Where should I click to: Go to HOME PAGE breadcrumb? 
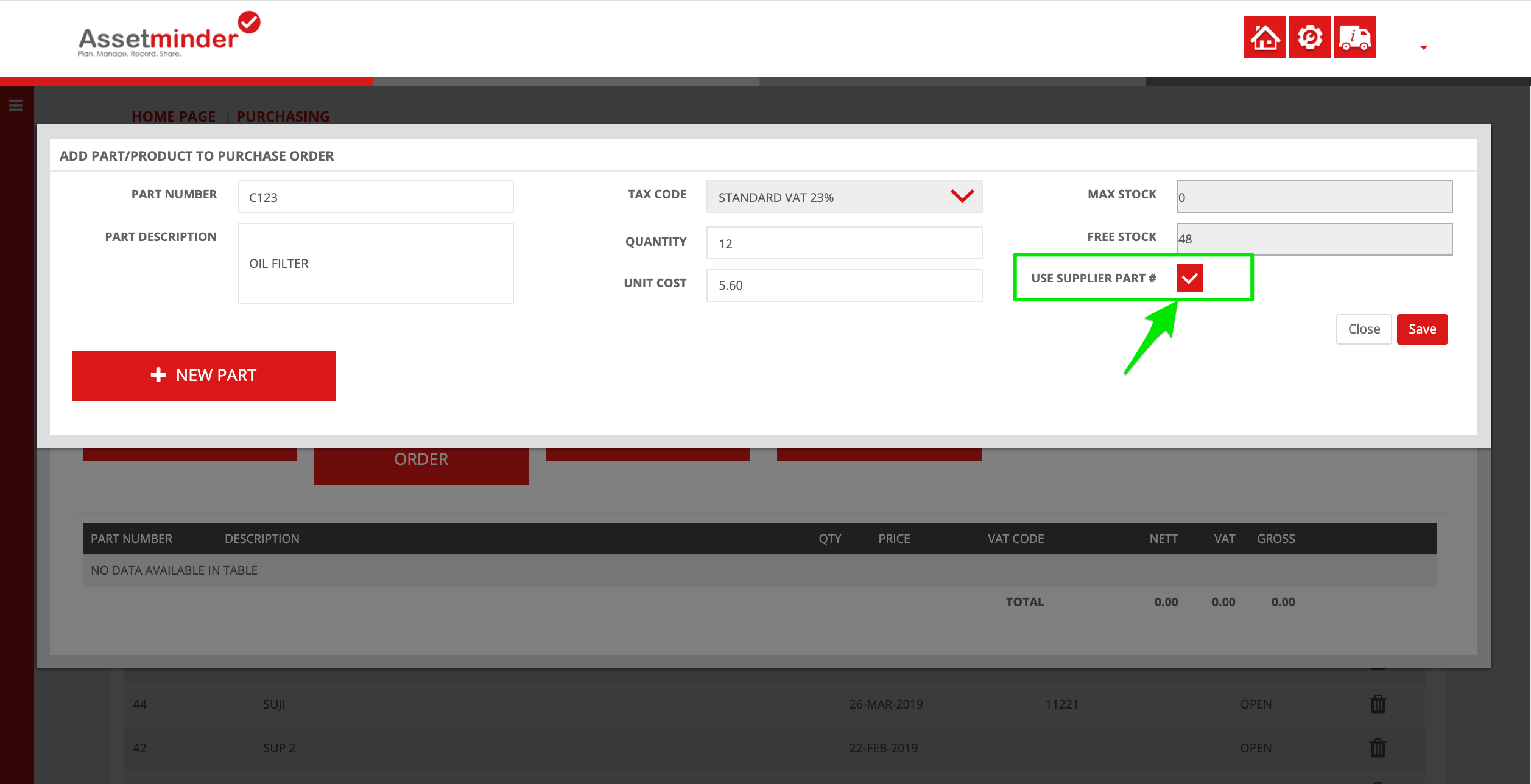tap(174, 116)
